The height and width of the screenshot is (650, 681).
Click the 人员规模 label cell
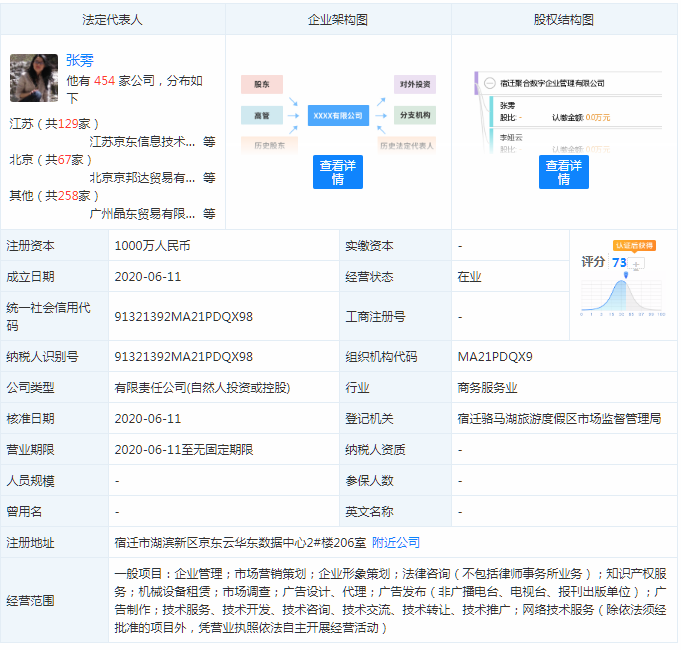coord(54,481)
